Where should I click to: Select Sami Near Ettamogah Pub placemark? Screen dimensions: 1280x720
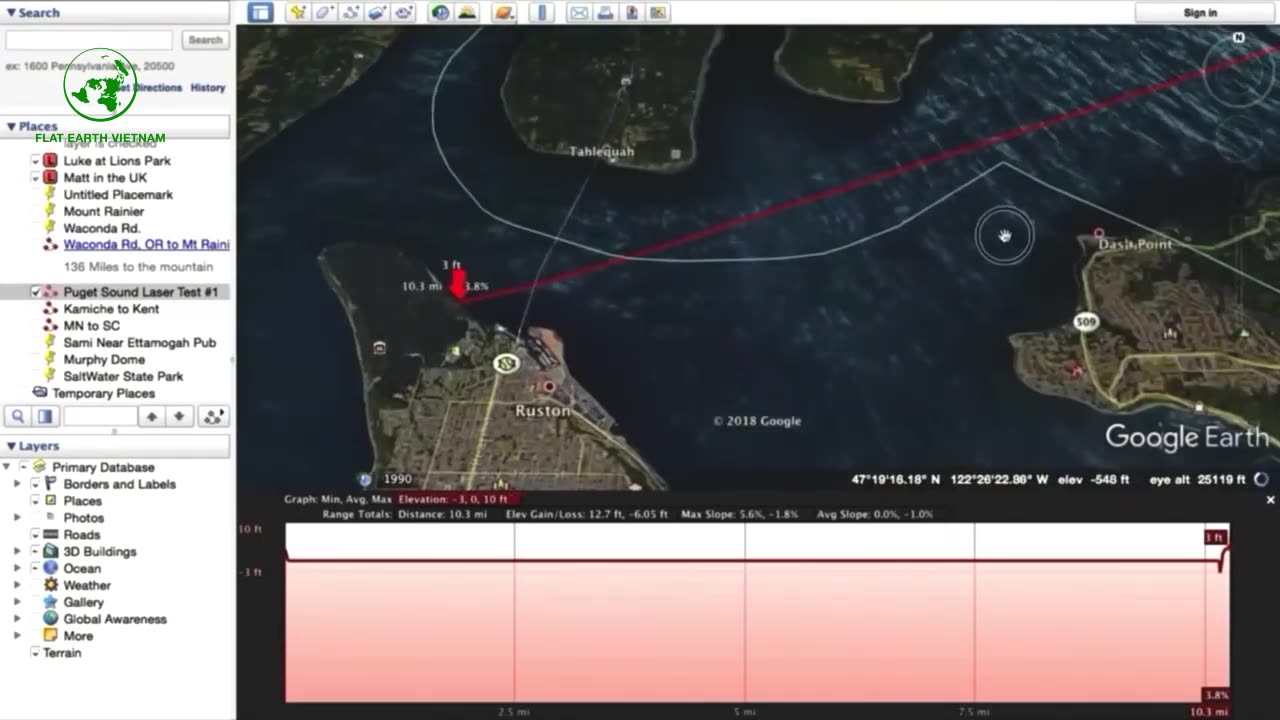tap(140, 343)
